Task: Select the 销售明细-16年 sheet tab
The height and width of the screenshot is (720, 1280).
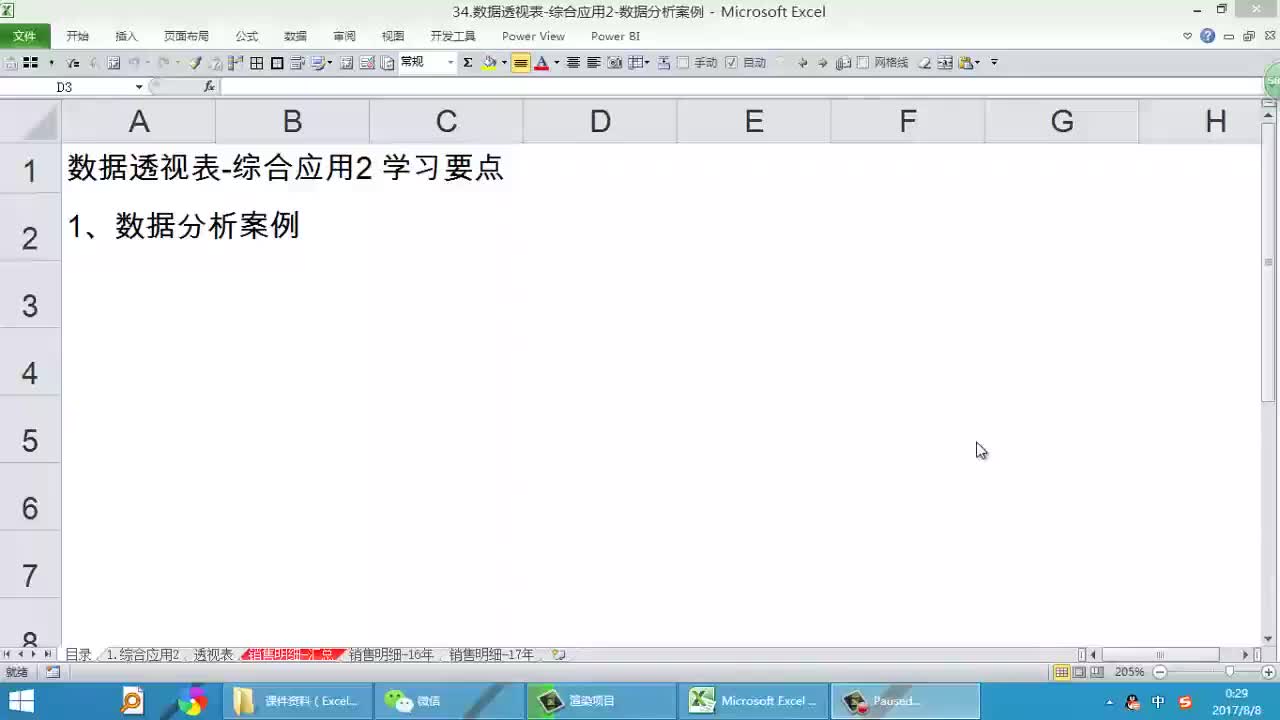Action: (x=391, y=655)
